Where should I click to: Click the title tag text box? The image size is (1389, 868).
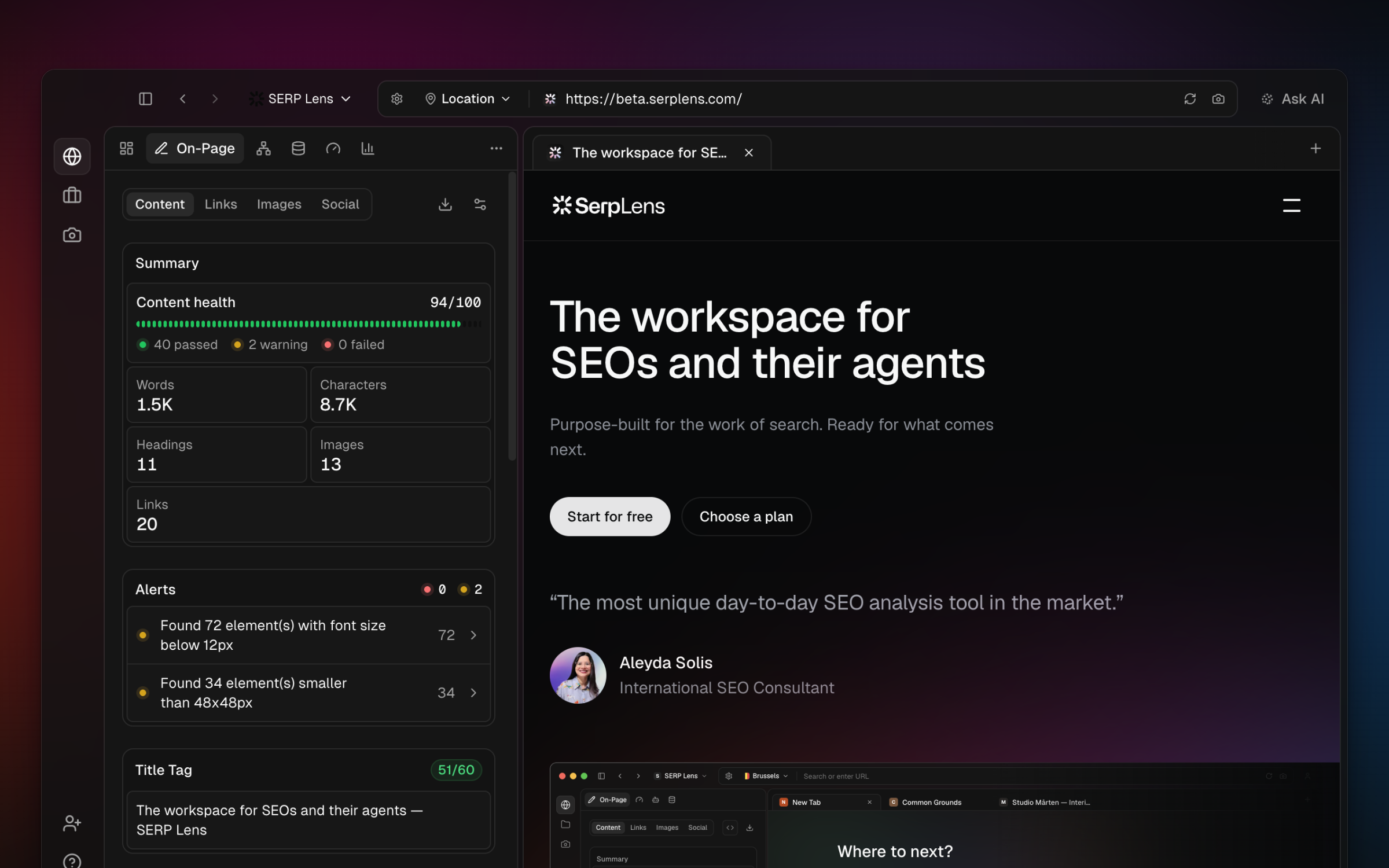308,820
